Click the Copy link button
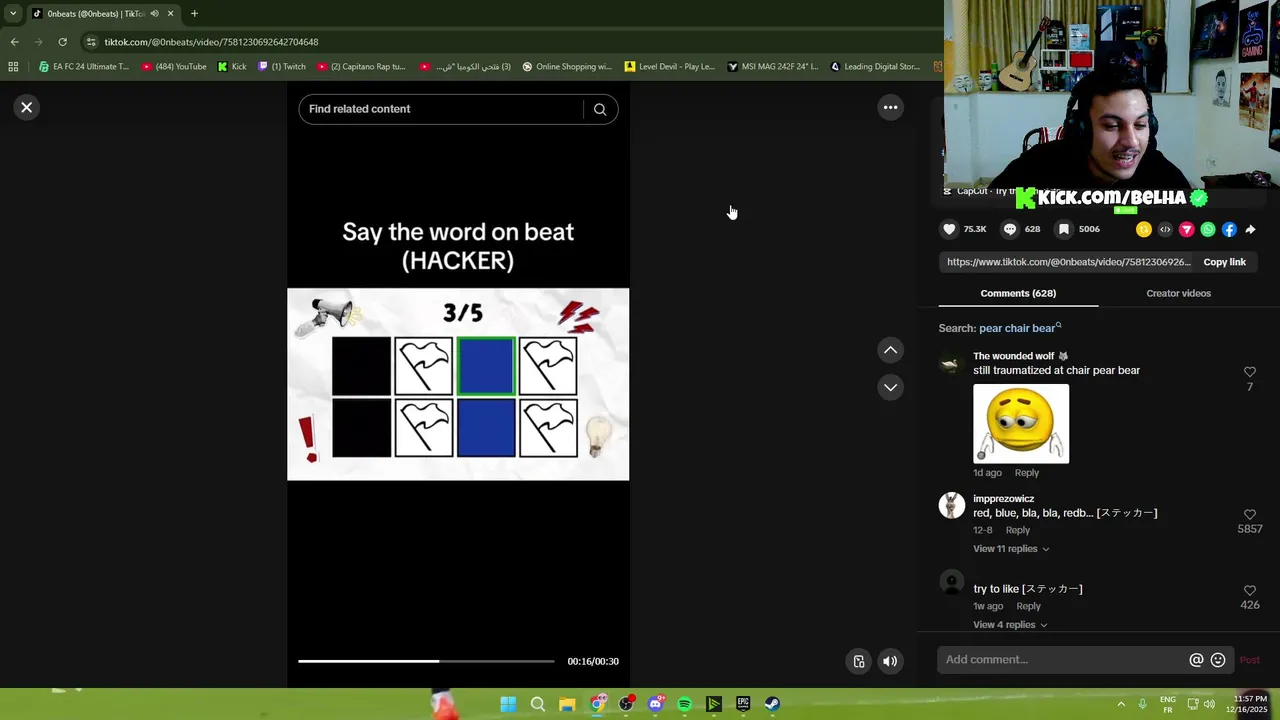The height and width of the screenshot is (720, 1280). point(1224,262)
